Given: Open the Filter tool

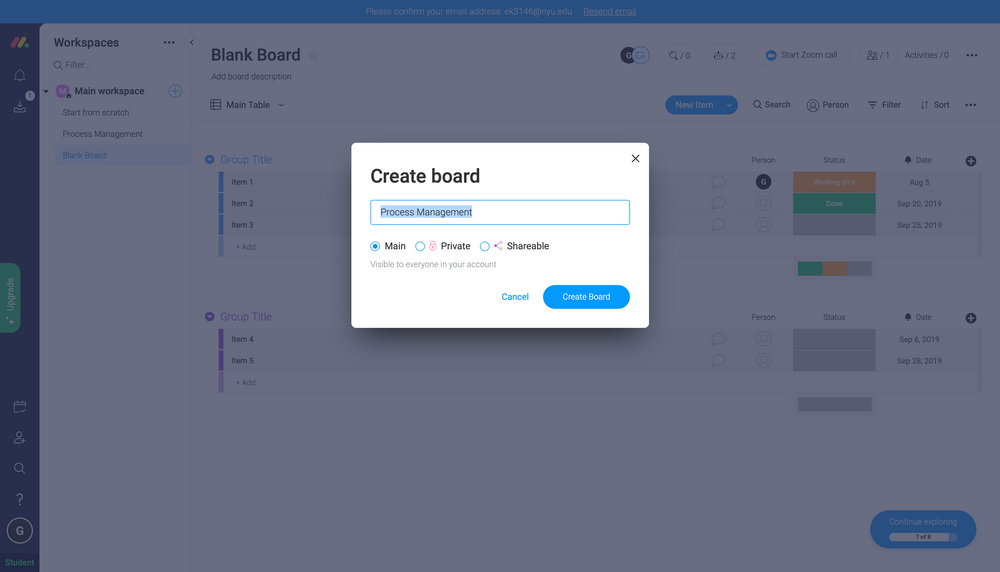Looking at the screenshot, I should (x=884, y=105).
